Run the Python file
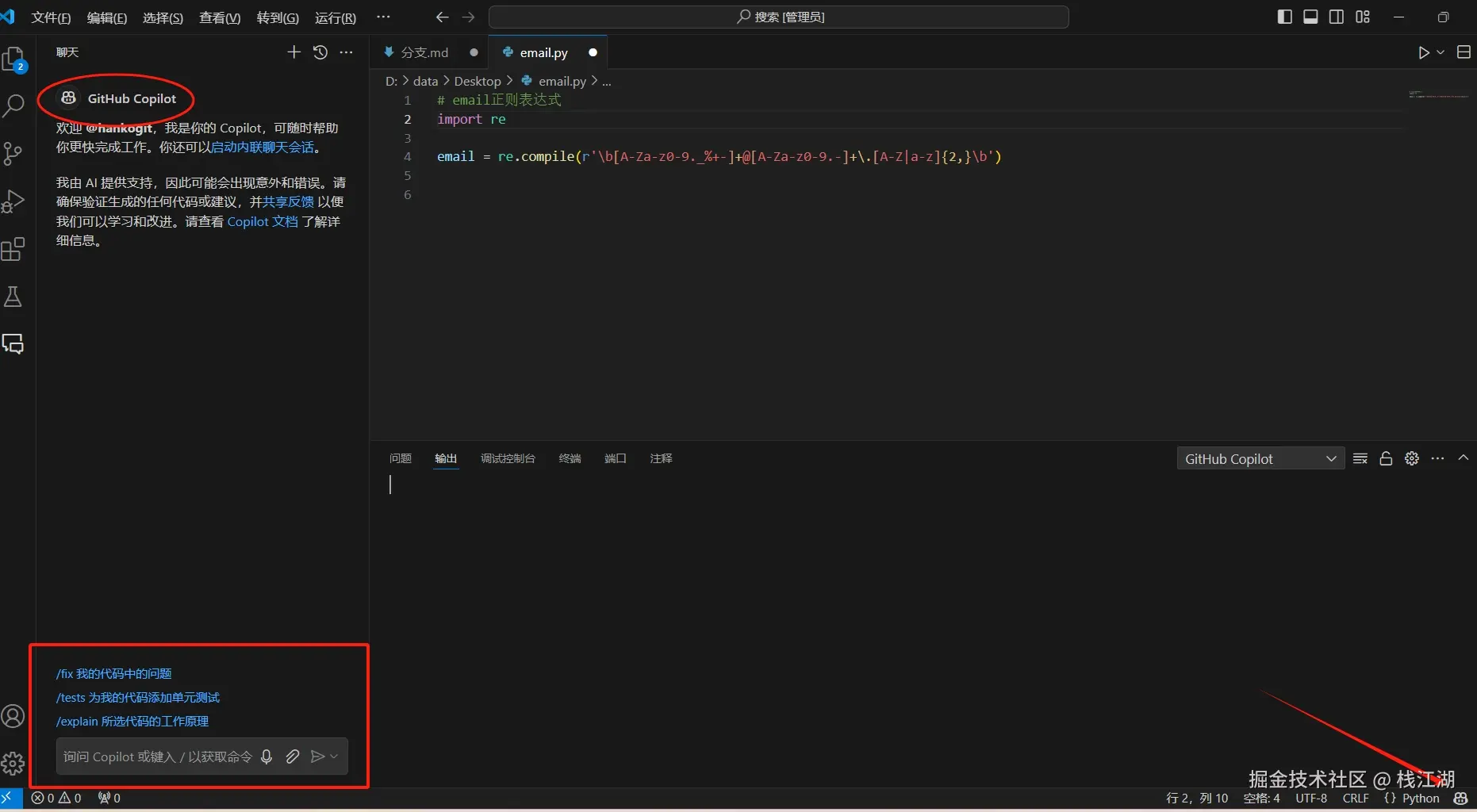 [1424, 52]
